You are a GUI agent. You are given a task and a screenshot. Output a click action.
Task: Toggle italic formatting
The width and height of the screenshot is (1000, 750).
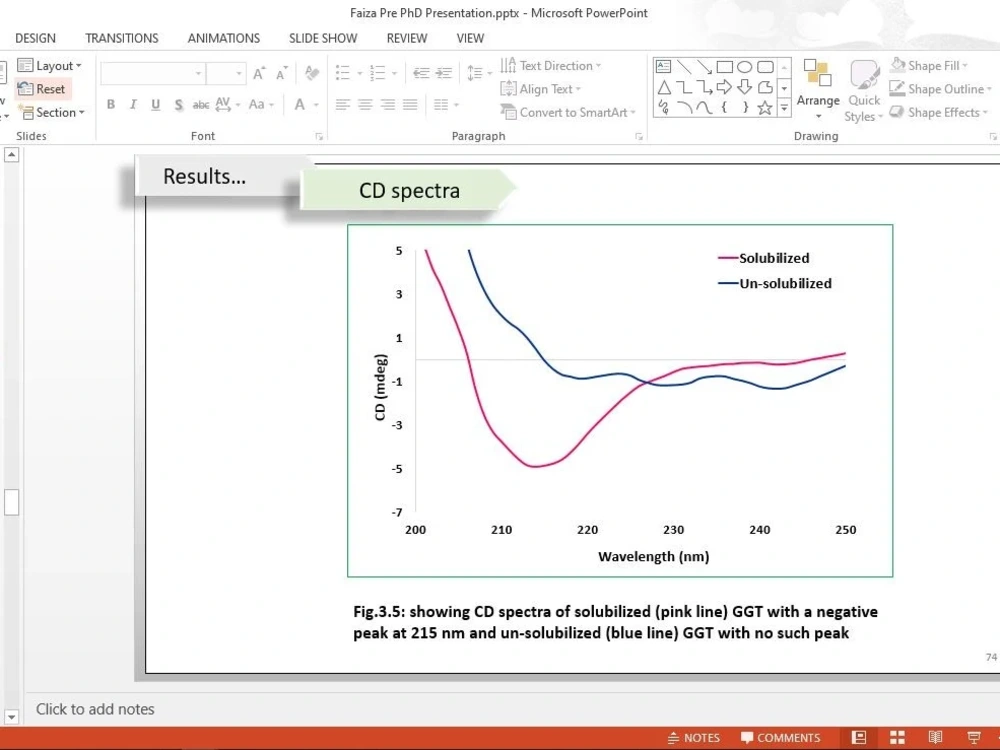(x=133, y=104)
